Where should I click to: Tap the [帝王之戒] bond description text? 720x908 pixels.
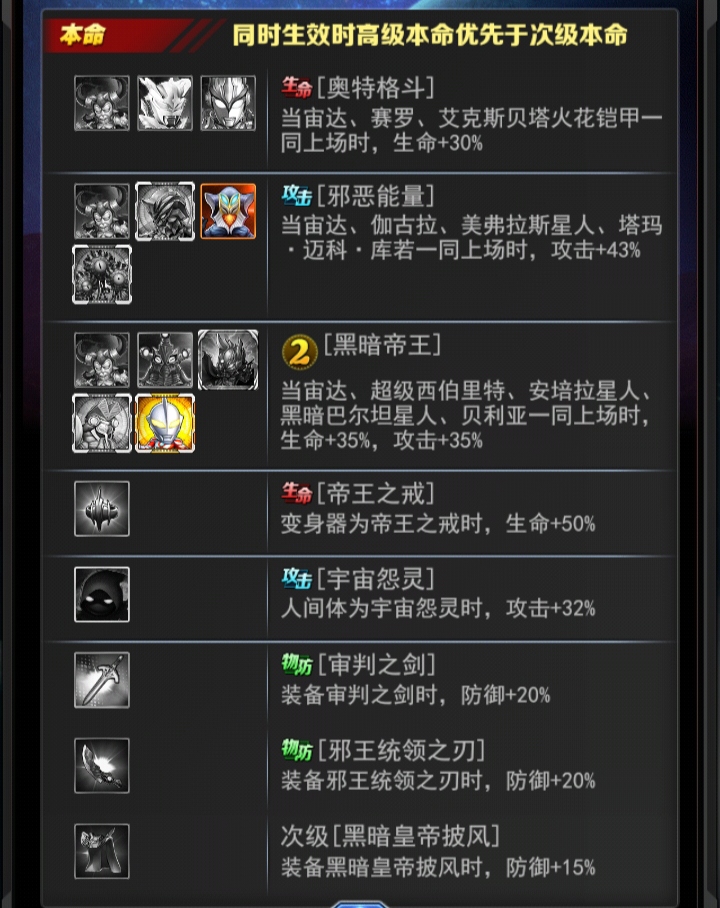click(x=438, y=524)
